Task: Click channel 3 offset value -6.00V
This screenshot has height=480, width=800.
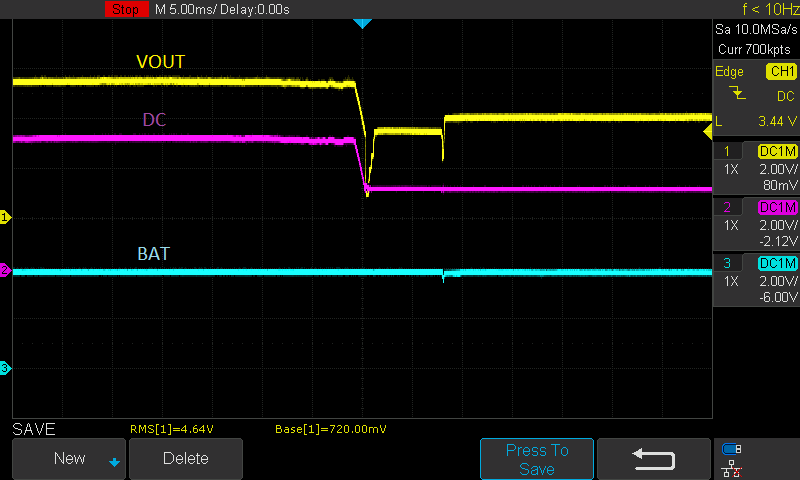Action: (778, 297)
